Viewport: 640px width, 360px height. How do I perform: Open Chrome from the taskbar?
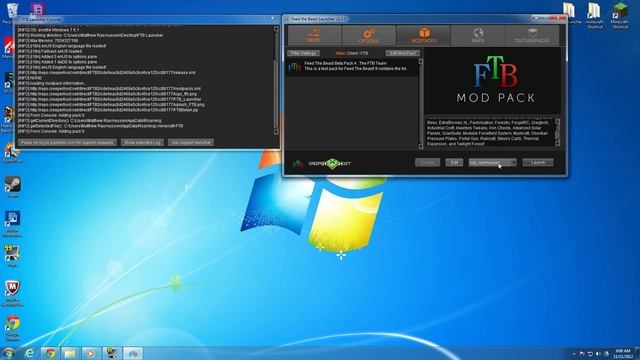pos(50,353)
